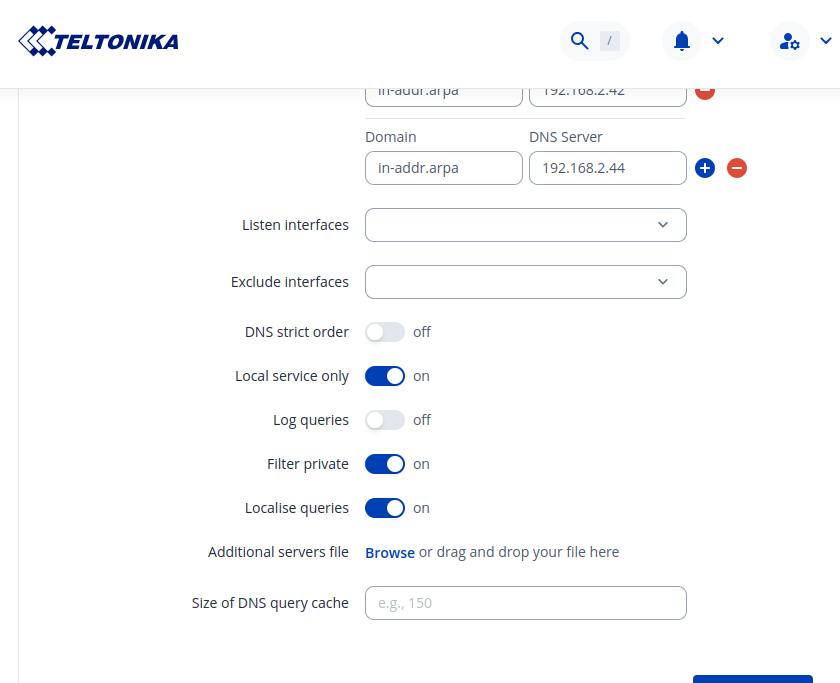Edit the 192.168.2.44 DNS Server field
Viewport: 840px width, 683px height.
pyautogui.click(x=607, y=168)
